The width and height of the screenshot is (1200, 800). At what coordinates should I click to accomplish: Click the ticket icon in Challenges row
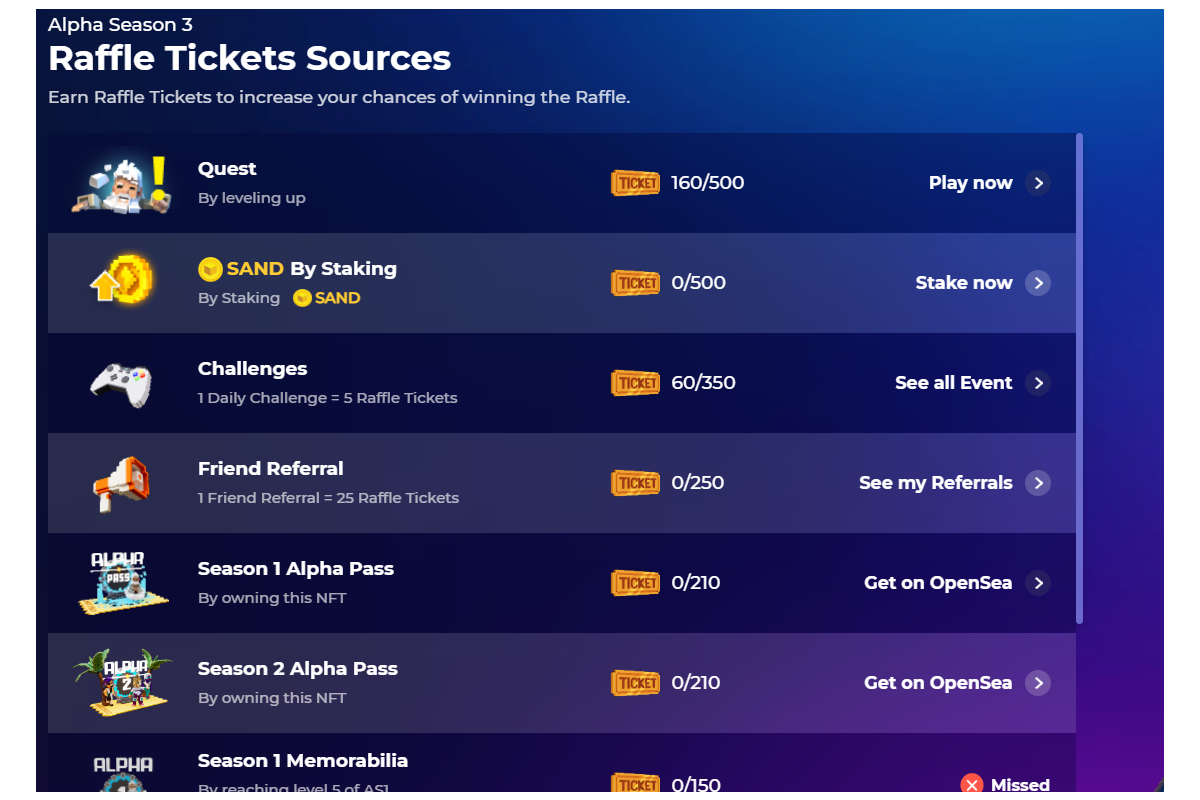[636, 383]
